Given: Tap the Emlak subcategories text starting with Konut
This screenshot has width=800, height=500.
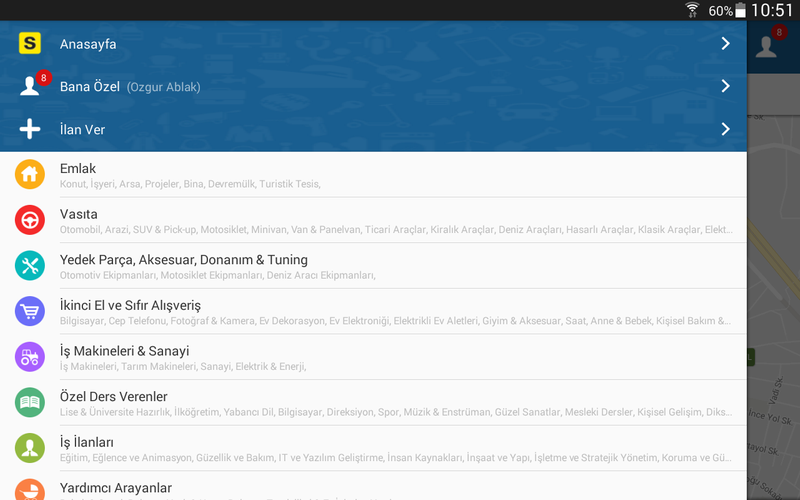Looking at the screenshot, I should [x=190, y=184].
